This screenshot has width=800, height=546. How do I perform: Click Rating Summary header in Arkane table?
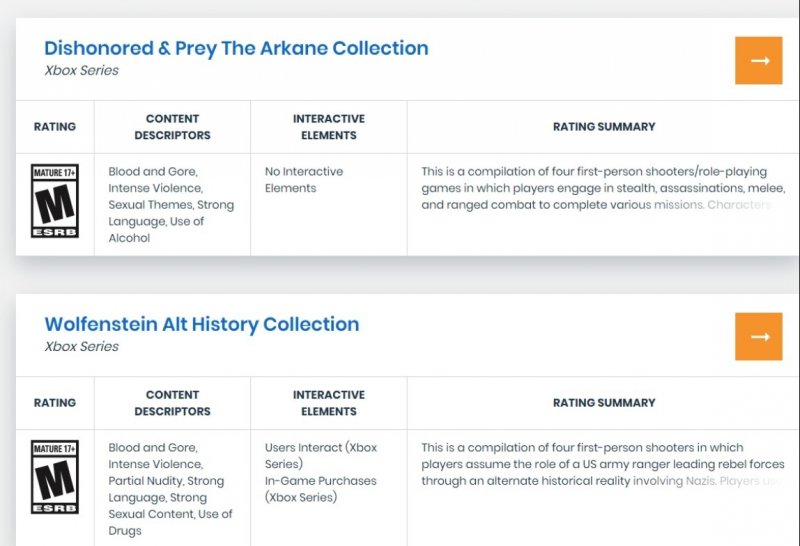click(x=604, y=127)
